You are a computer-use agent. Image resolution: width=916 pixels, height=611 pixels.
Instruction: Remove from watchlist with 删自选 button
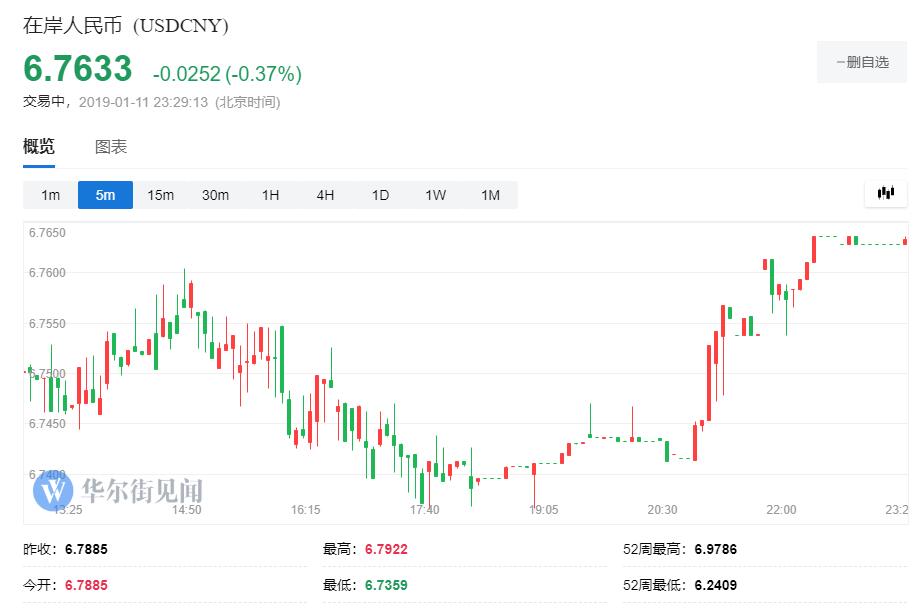tap(862, 62)
